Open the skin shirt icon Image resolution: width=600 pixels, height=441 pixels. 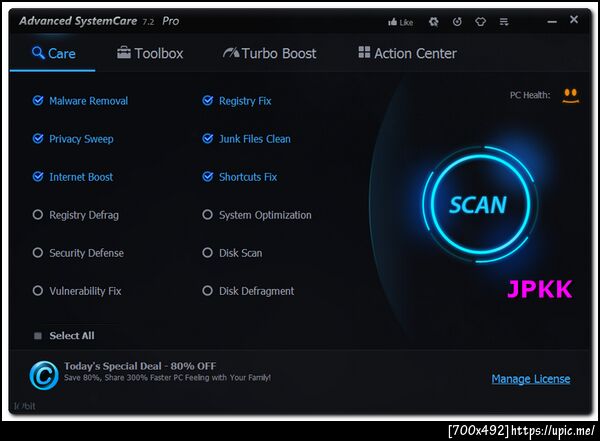pyautogui.click(x=481, y=22)
